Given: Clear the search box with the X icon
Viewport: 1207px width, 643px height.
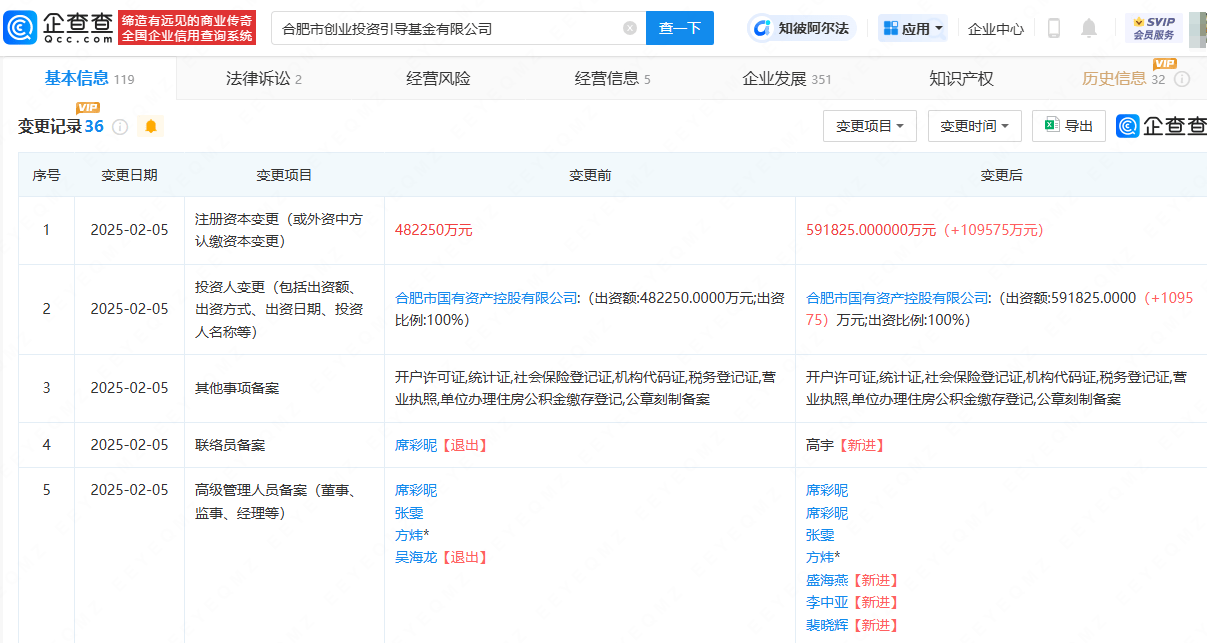Looking at the screenshot, I should point(630,28).
